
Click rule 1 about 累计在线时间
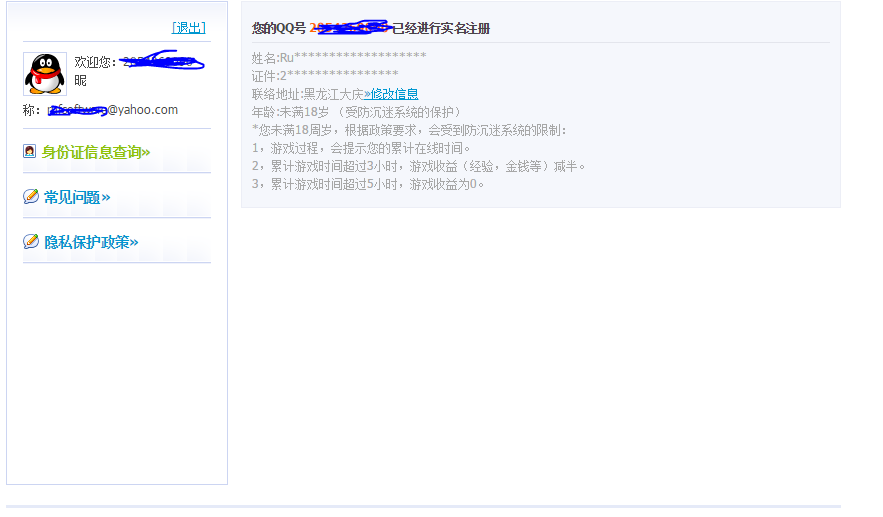(x=361, y=148)
